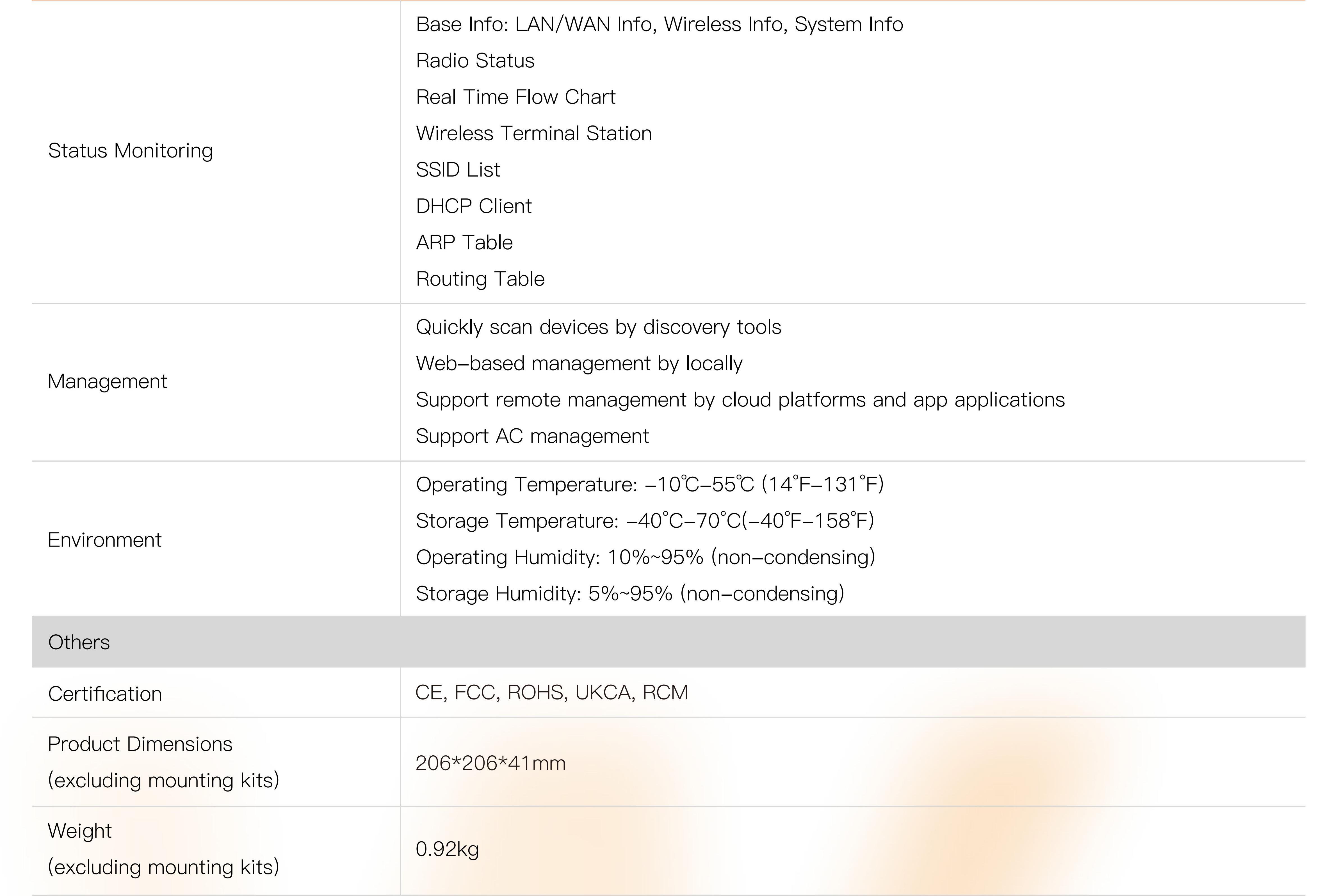Click the Status Monitoring row label

click(130, 151)
